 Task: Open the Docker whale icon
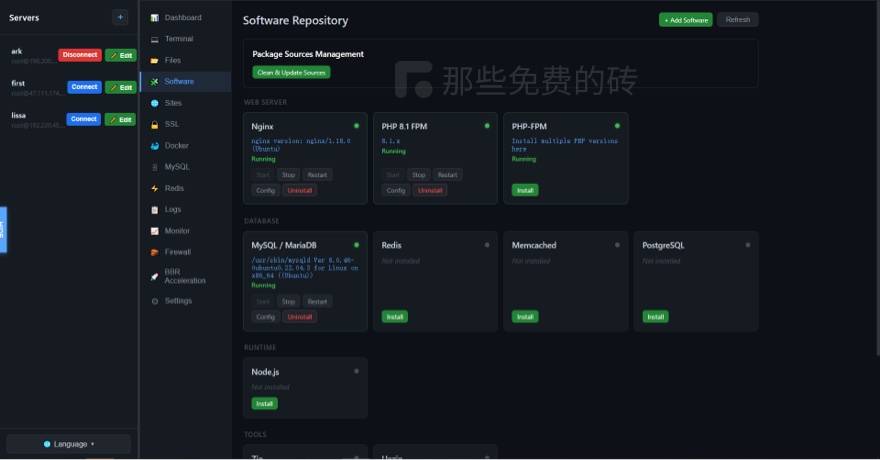[155, 146]
